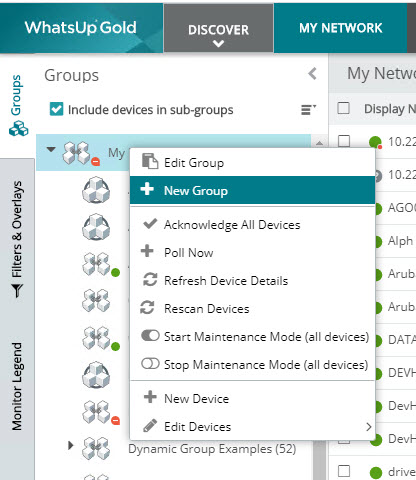Click the groups tree scrollbar up arrow
This screenshot has height=480, width=416.
click(319, 143)
